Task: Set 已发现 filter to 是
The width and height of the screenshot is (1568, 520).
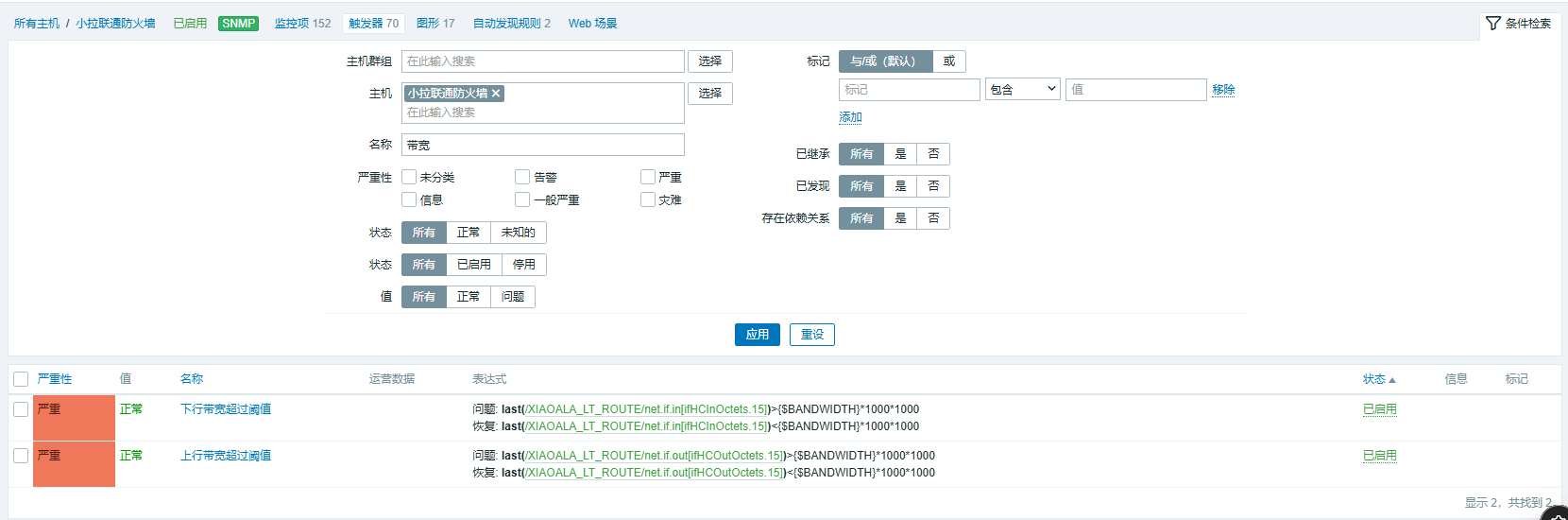Action: [x=900, y=186]
